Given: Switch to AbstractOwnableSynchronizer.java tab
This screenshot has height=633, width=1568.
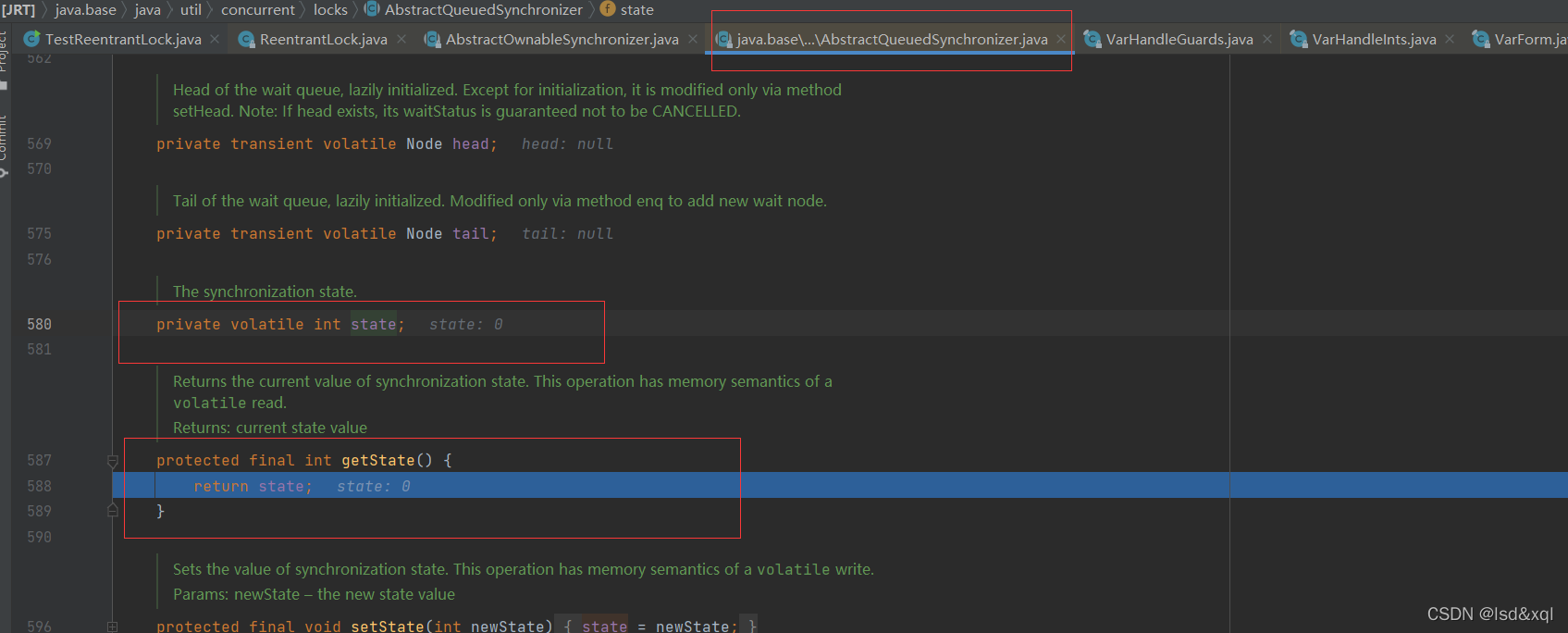Looking at the screenshot, I should 562,39.
